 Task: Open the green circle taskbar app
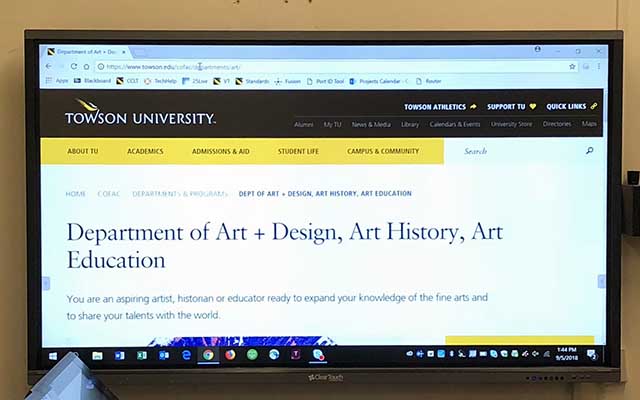252,355
